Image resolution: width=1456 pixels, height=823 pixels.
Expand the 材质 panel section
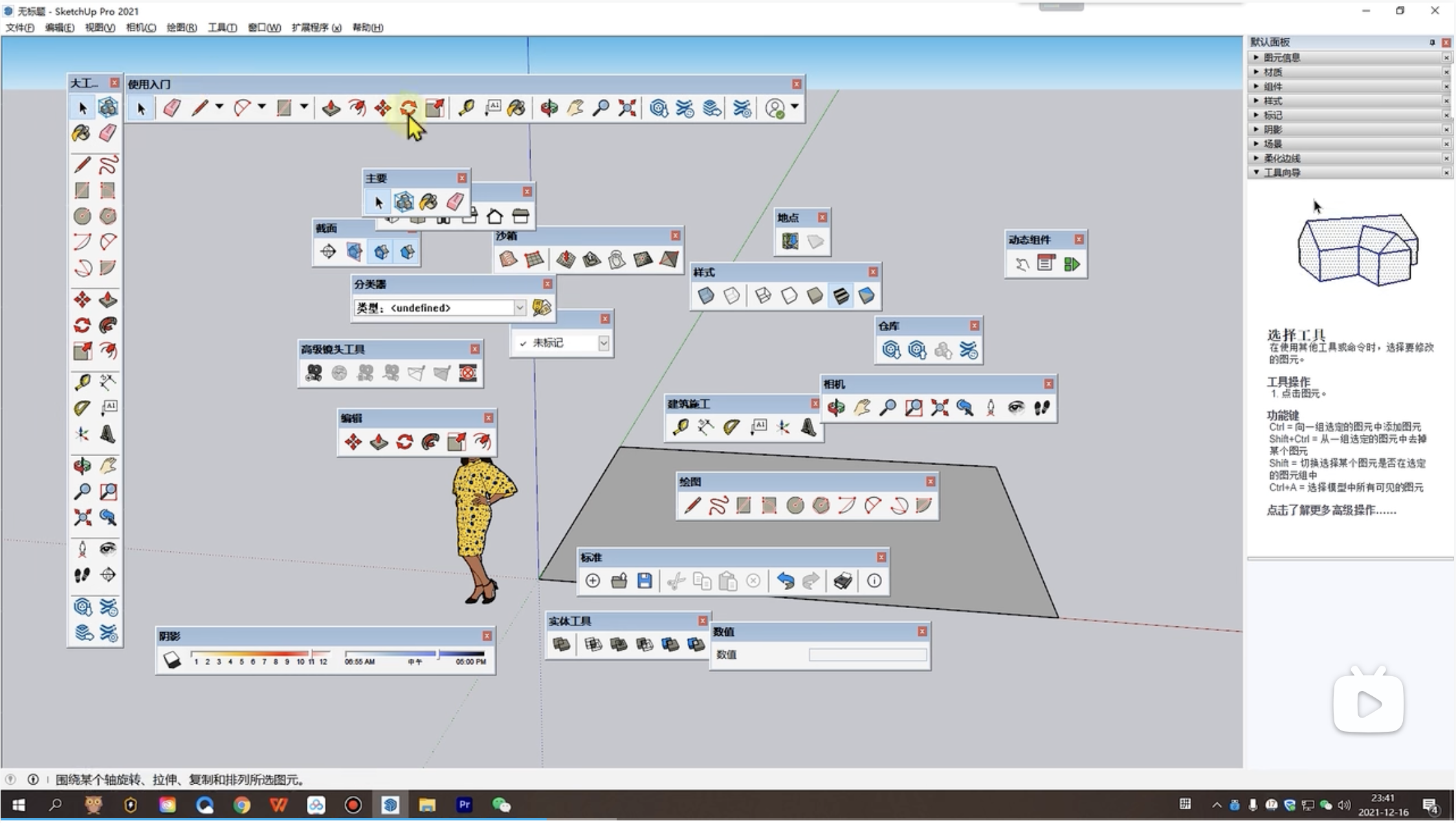point(1273,72)
